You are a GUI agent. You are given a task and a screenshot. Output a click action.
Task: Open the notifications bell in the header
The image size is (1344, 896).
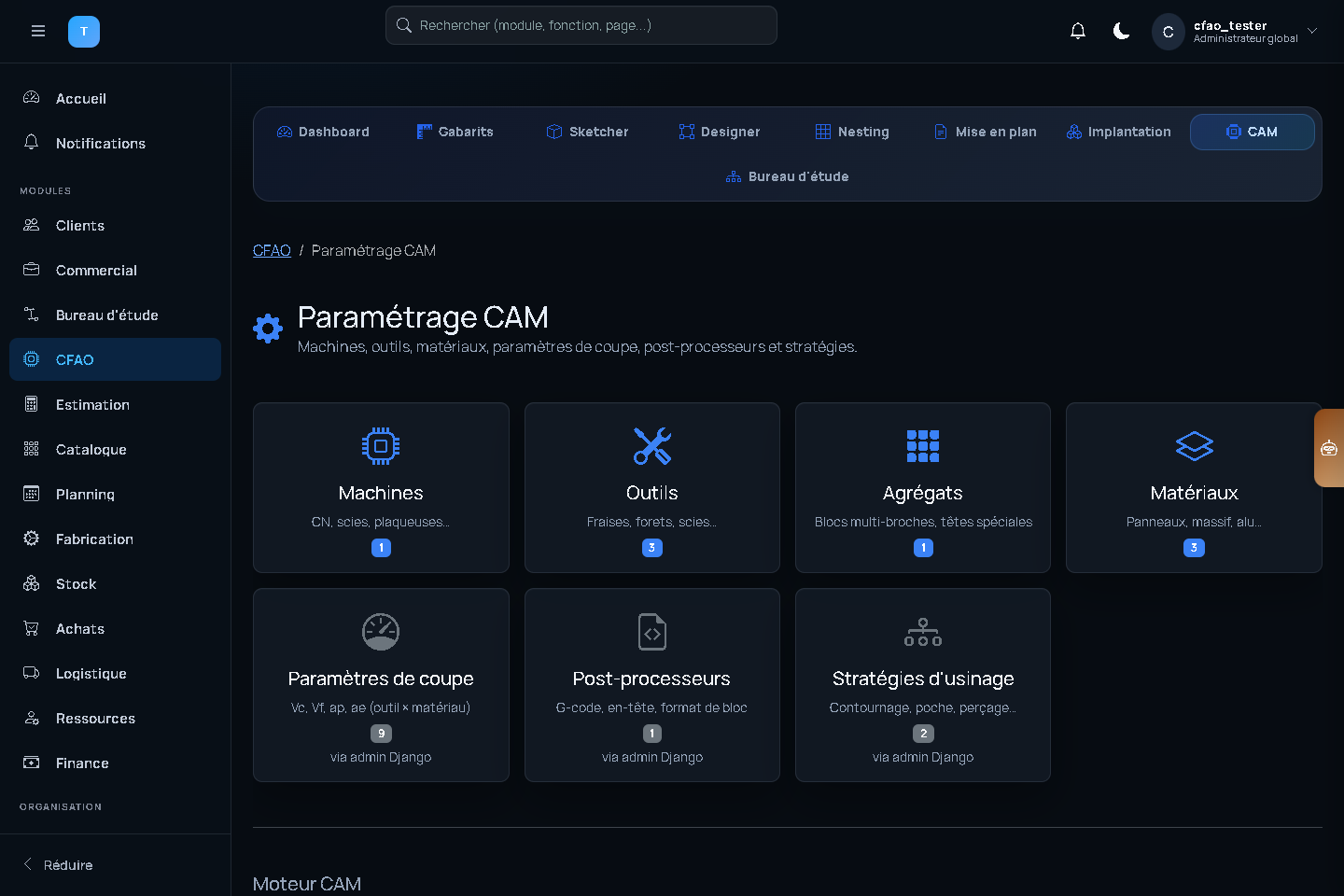1078,31
